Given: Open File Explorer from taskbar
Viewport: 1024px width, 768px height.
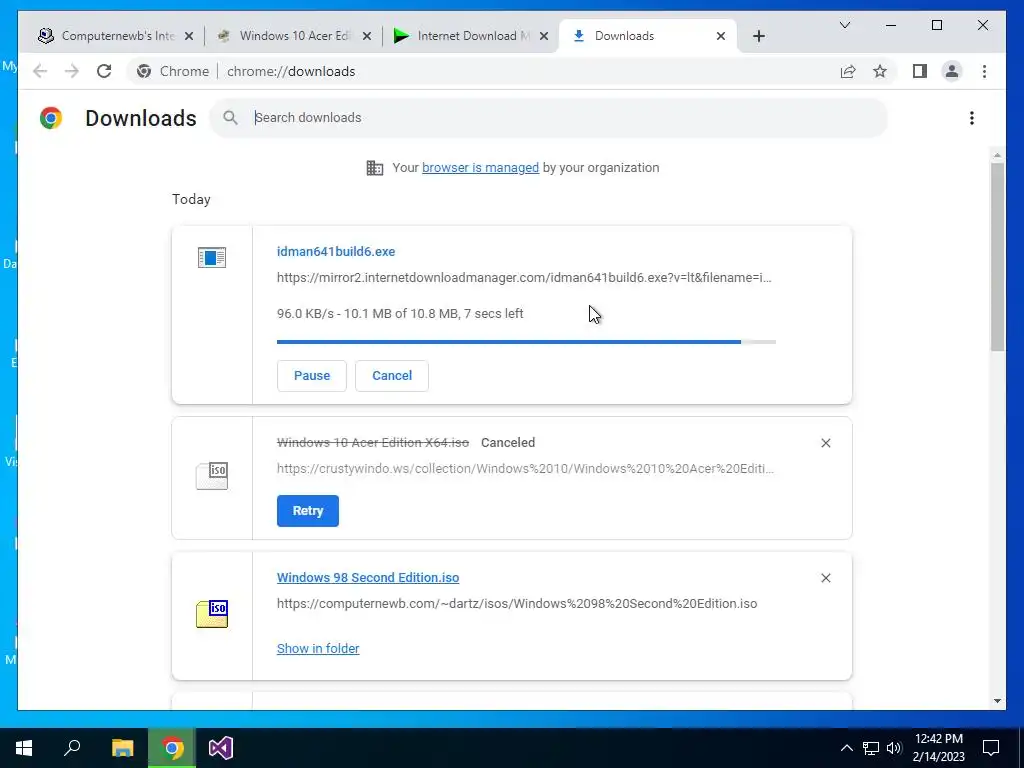Looking at the screenshot, I should click(x=122, y=748).
